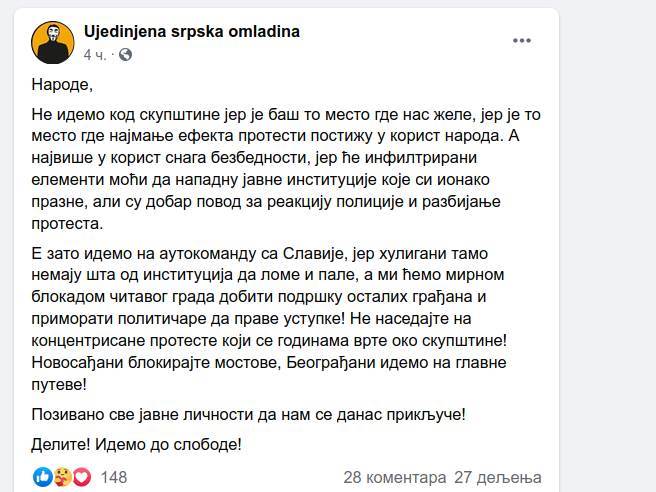Expand the 28 коментара comments

click(393, 477)
